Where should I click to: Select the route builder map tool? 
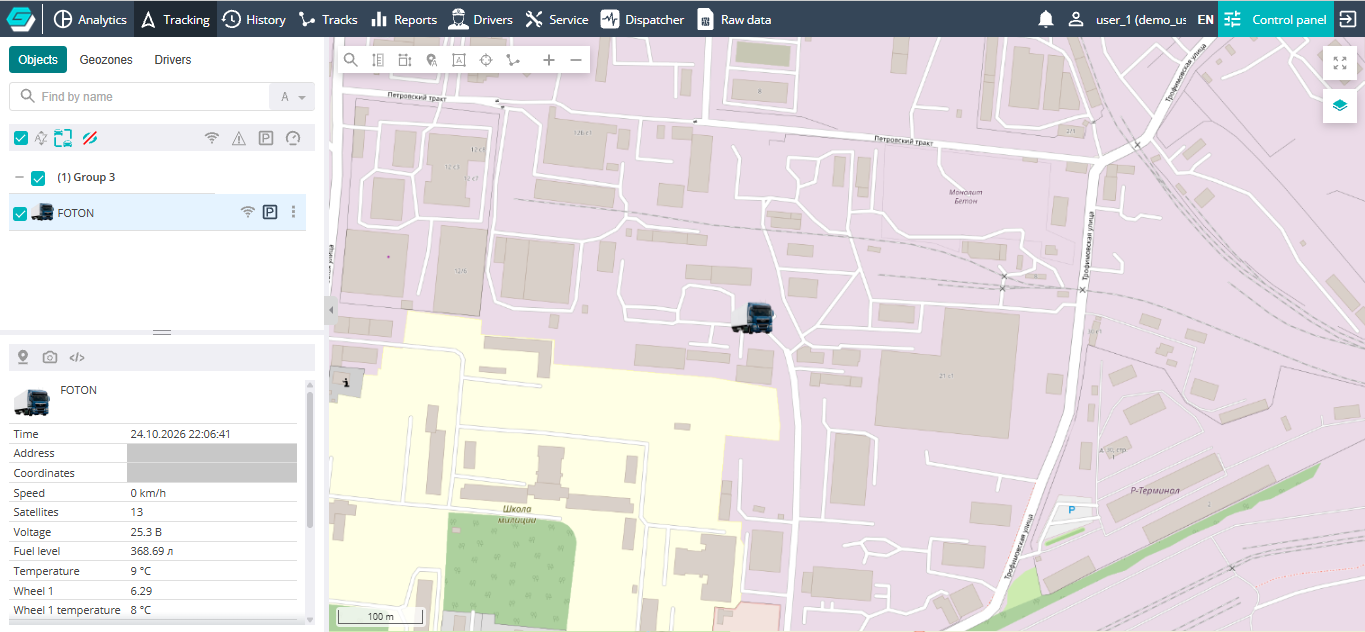513,60
